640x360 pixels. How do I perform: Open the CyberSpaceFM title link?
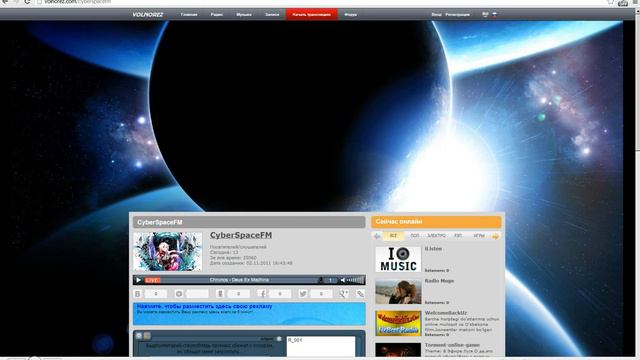[x=241, y=235]
